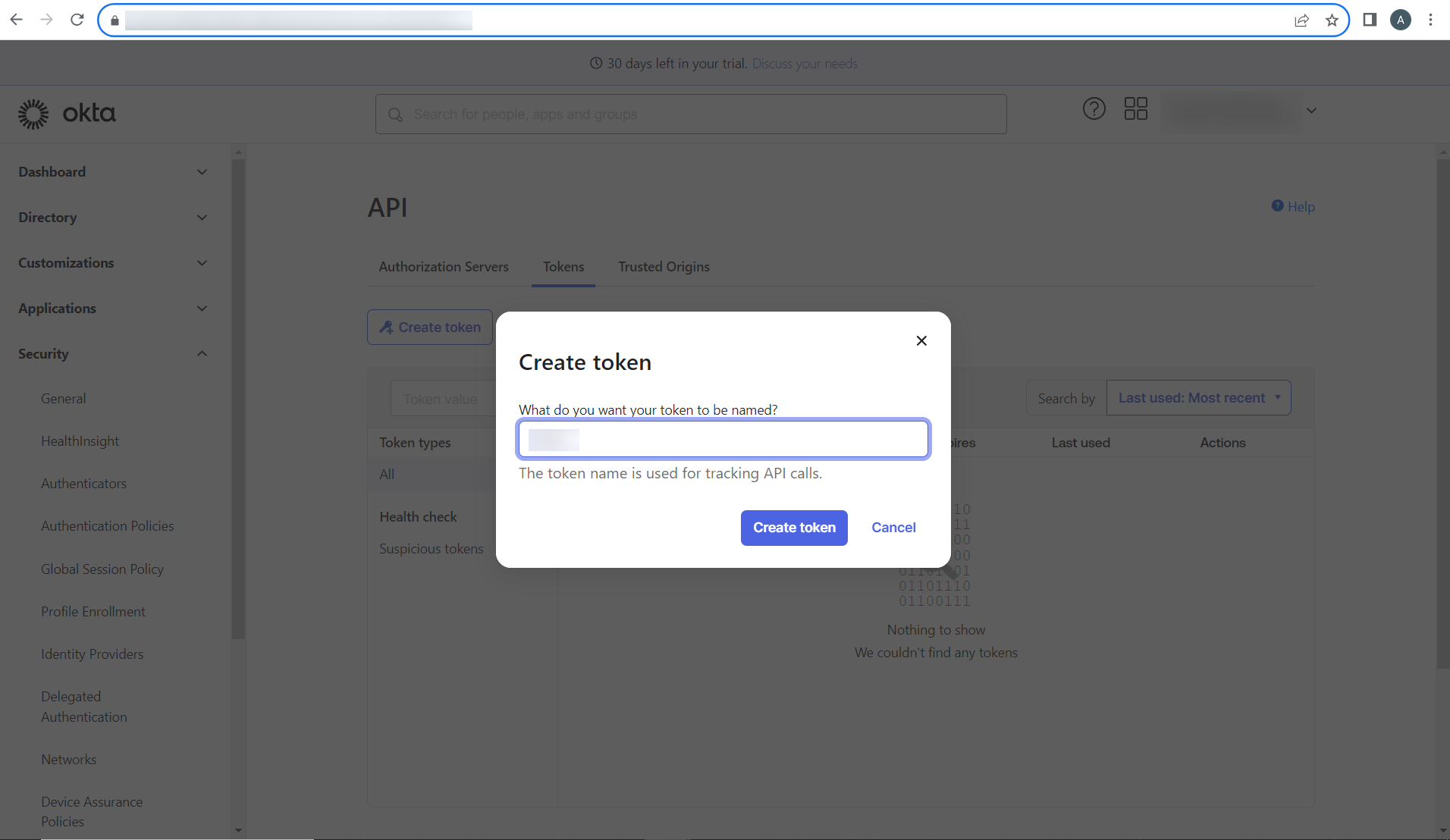This screenshot has width=1450, height=840.
Task: Click the lock icon in address bar
Action: point(115,20)
